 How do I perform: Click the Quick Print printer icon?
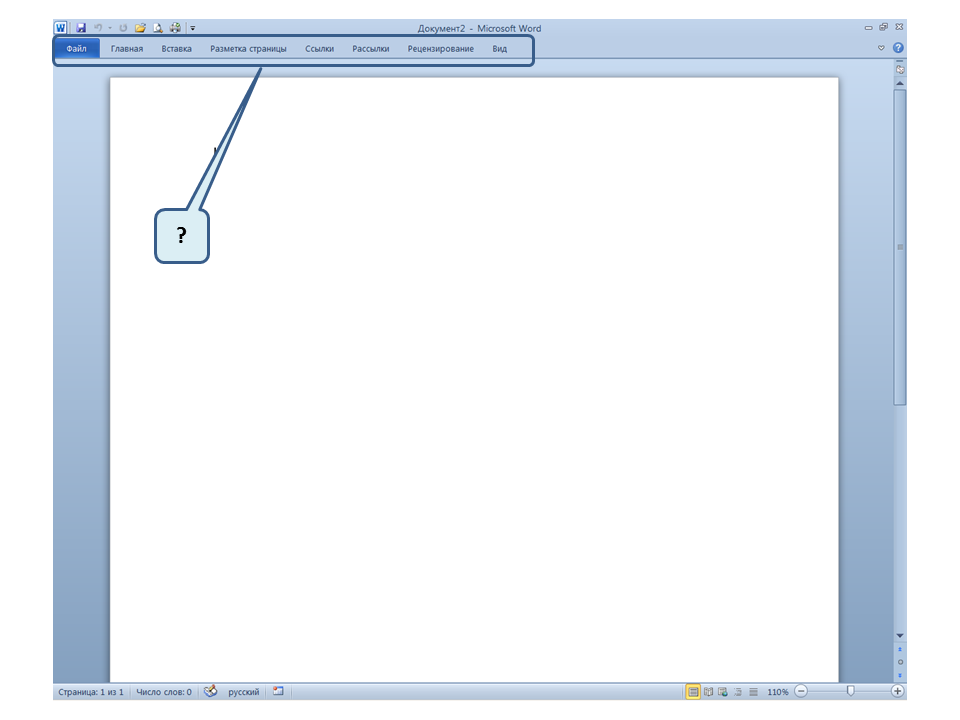pos(176,28)
